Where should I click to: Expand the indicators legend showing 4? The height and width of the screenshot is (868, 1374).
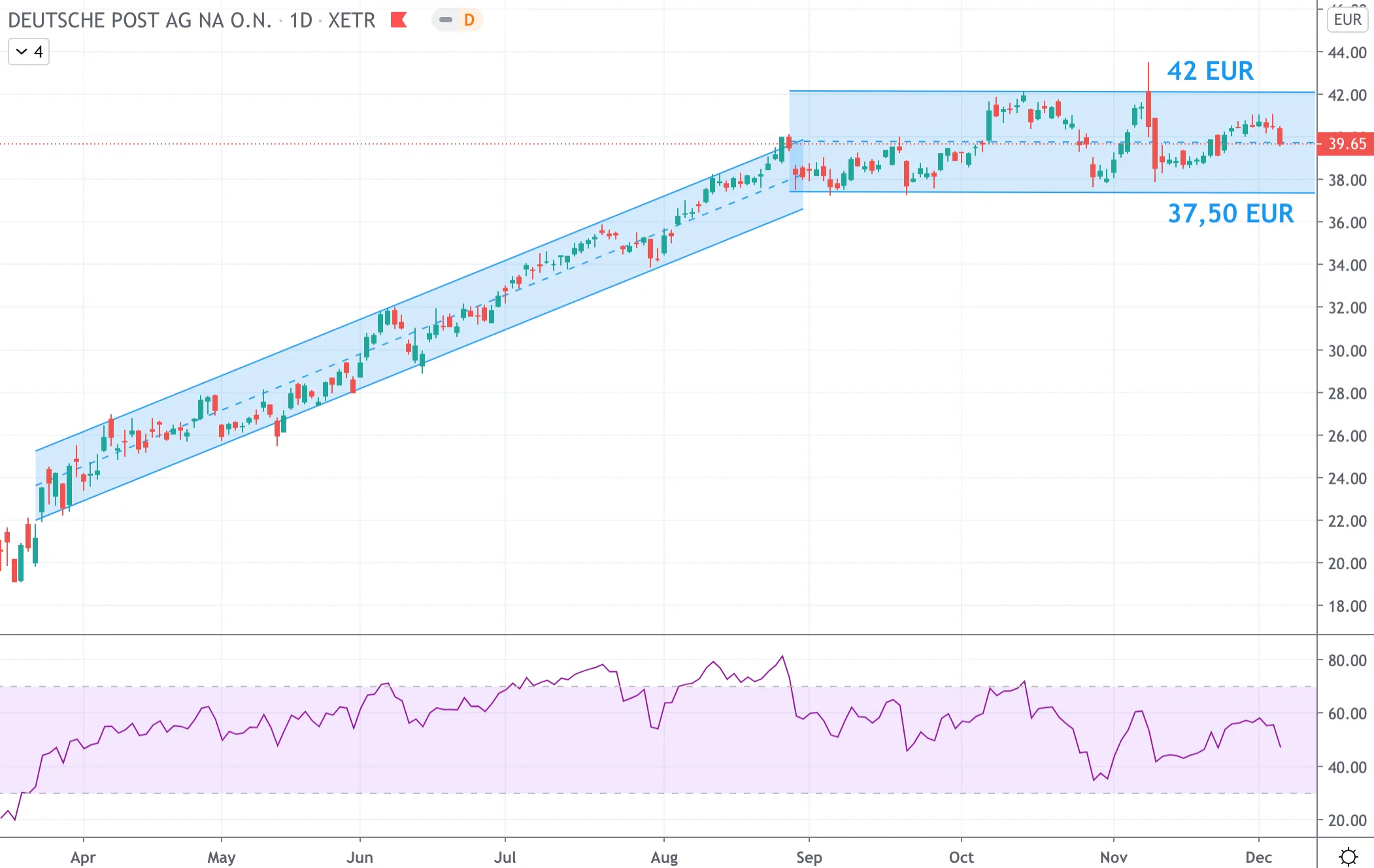click(29, 52)
